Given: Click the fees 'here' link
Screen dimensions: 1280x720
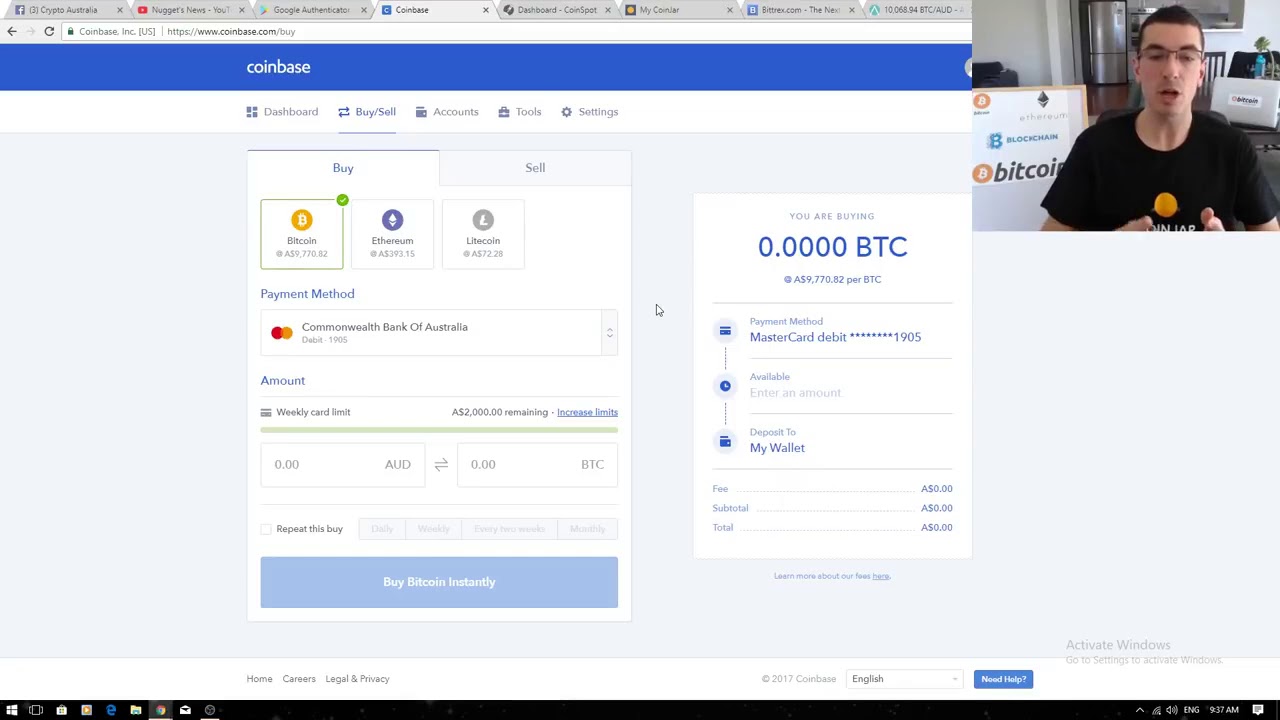Looking at the screenshot, I should coord(880,576).
